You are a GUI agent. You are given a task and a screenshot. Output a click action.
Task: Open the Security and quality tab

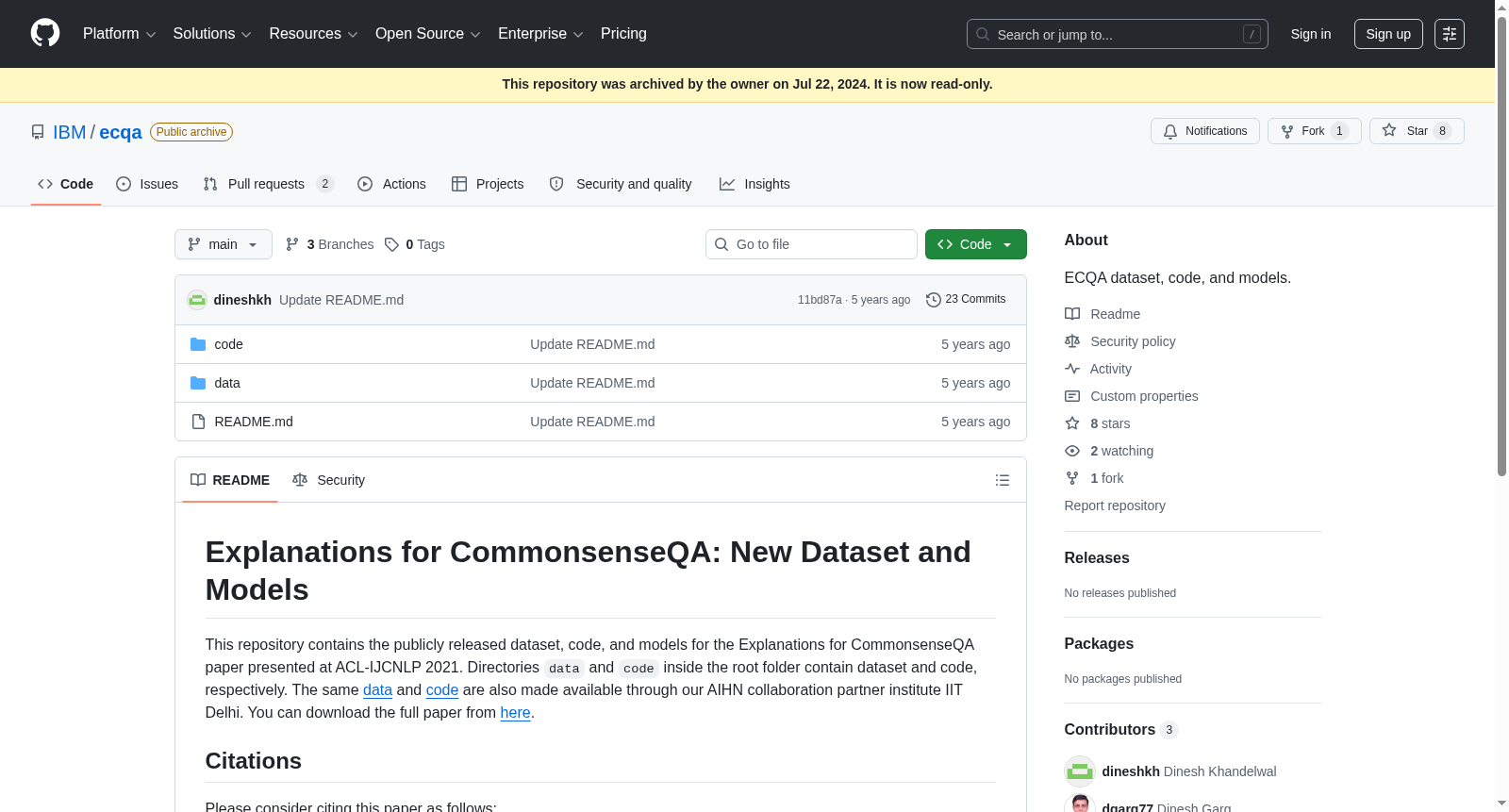(x=621, y=184)
